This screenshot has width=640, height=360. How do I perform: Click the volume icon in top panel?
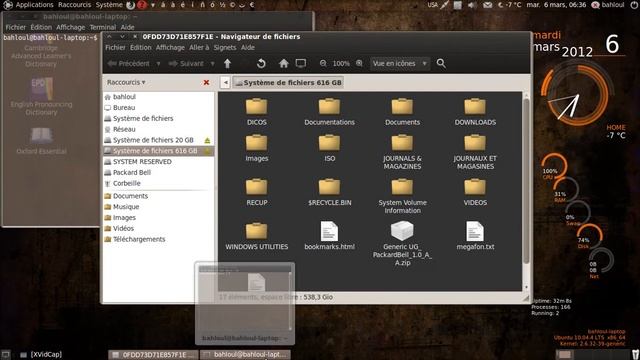(x=472, y=5)
